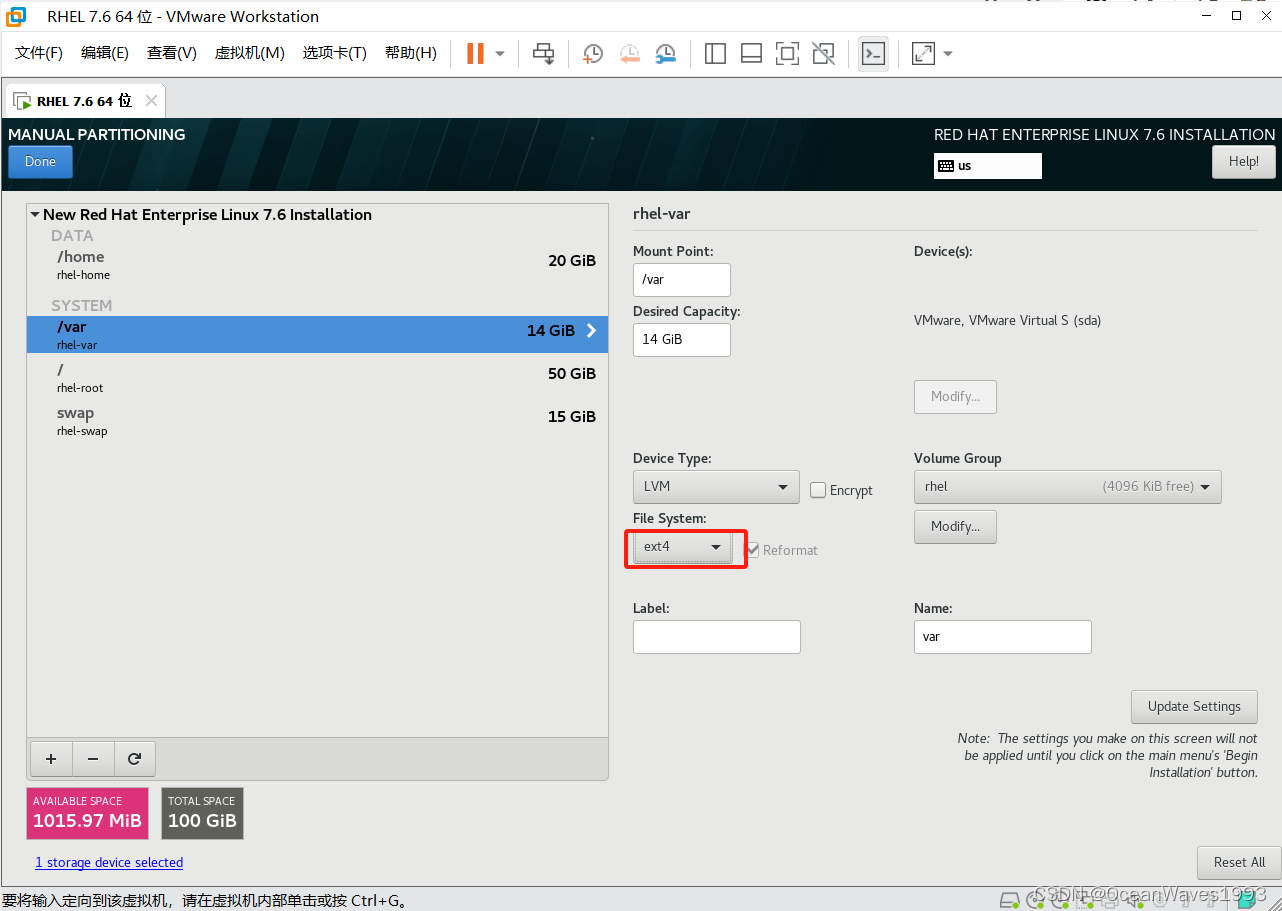1282x911 pixels.
Task: Toggle the thumbnail bar view
Action: 751,53
